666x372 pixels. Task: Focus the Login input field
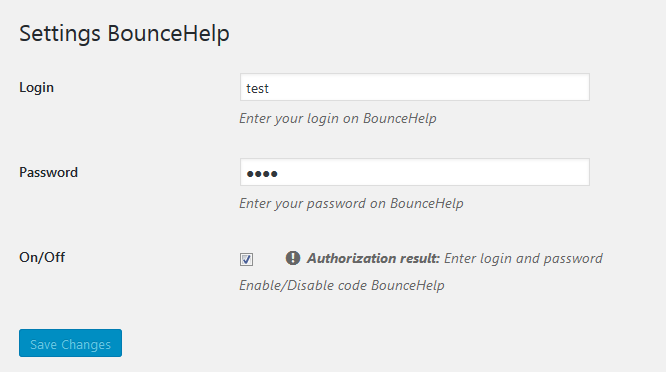click(415, 87)
